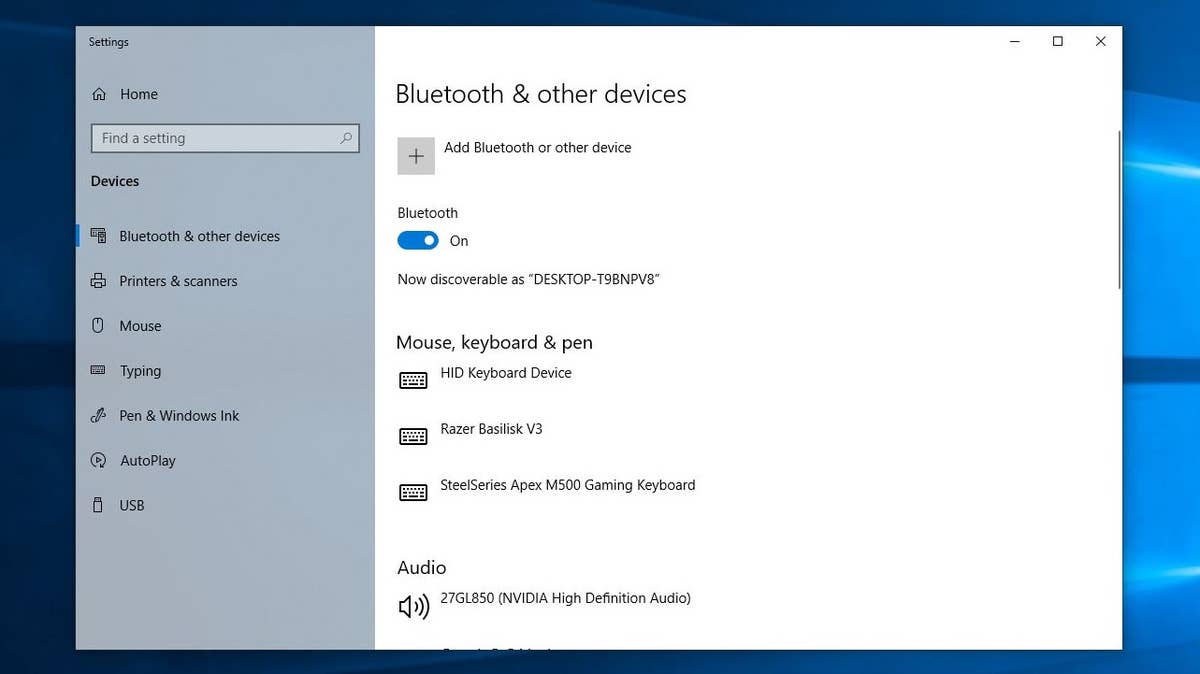
Task: Click the search magnifier icon
Action: (346, 138)
